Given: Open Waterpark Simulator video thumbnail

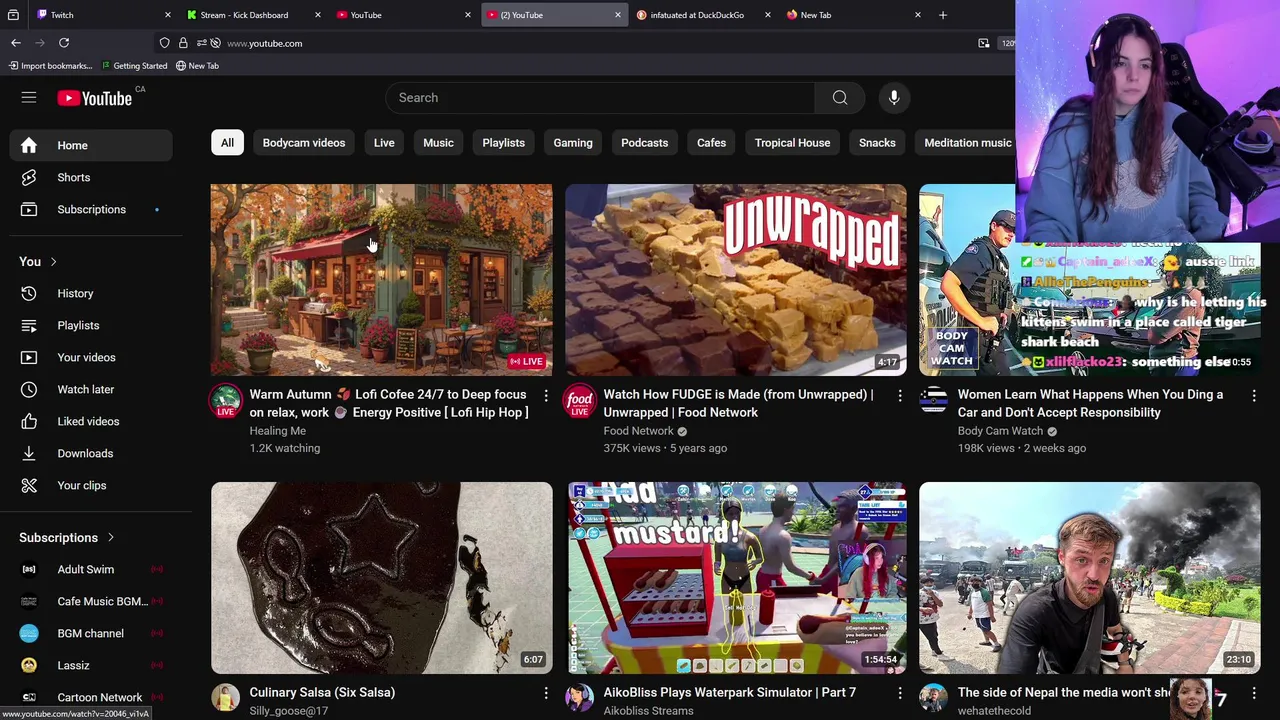Looking at the screenshot, I should (x=736, y=577).
